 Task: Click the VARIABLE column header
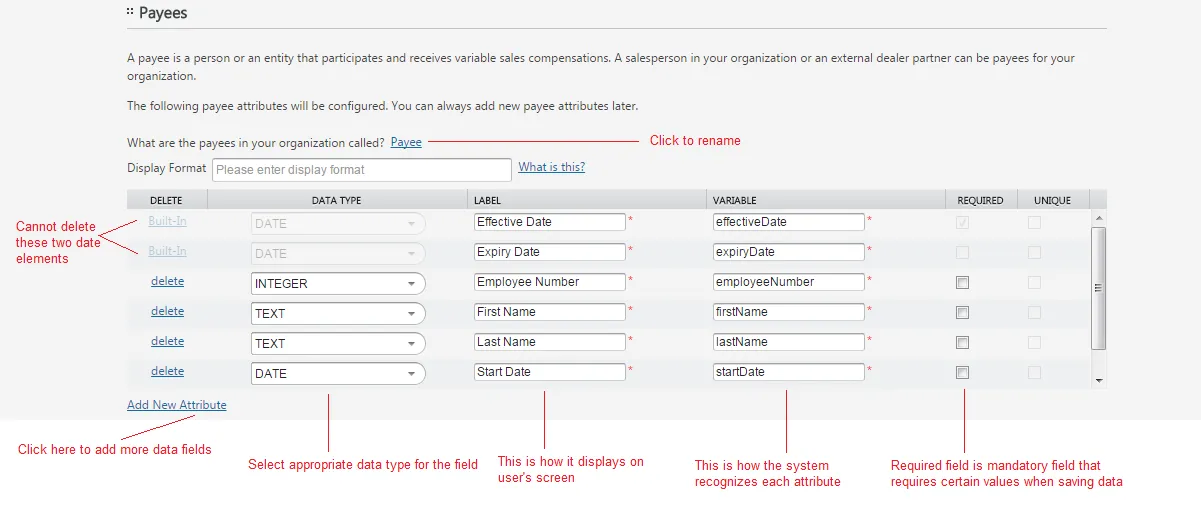(x=826, y=200)
